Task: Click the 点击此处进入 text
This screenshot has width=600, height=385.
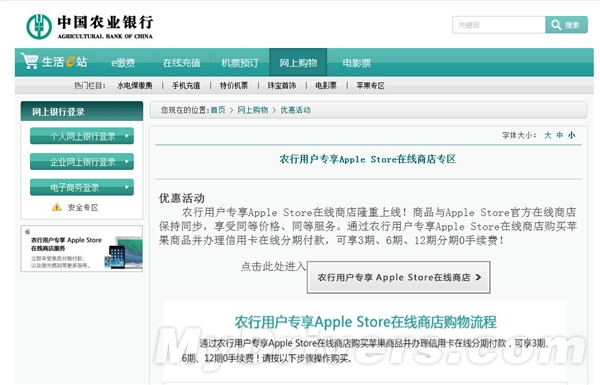Action: coord(273,266)
